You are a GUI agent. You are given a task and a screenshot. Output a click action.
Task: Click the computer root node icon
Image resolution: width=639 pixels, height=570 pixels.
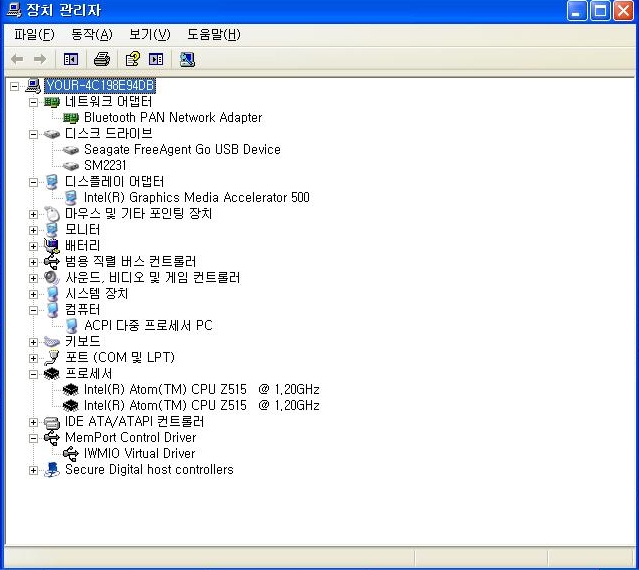click(33, 86)
